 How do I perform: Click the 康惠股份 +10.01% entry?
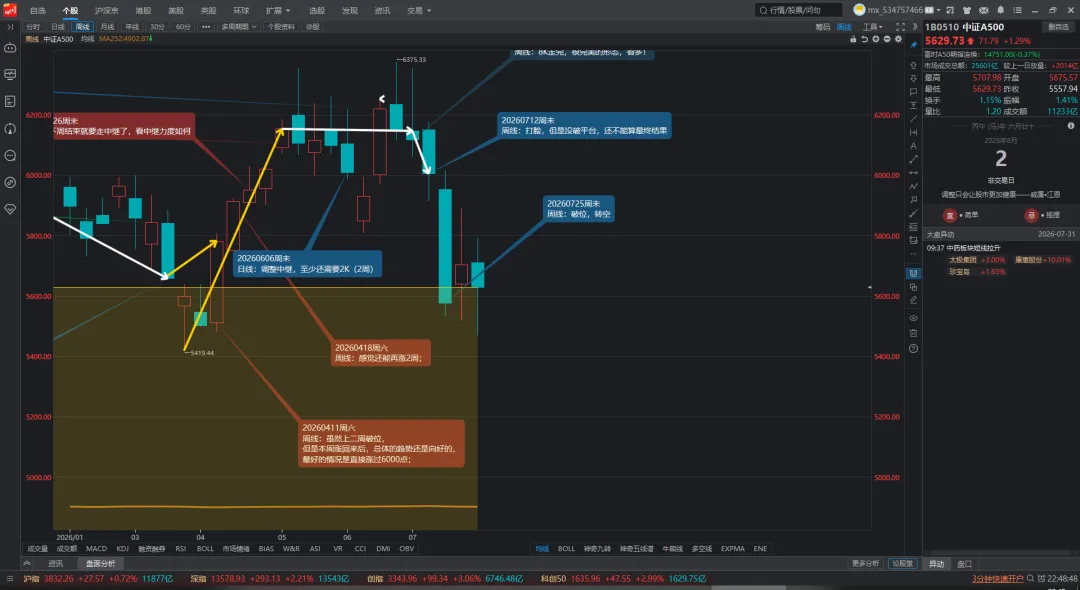click(x=1043, y=260)
